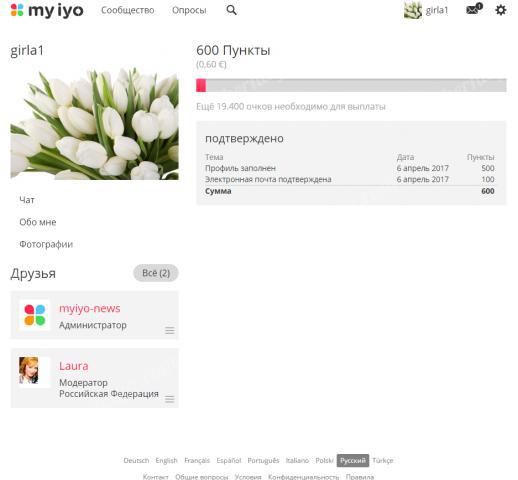The image size is (518, 480).
Task: Click the my iyo logo
Action: pos(47,11)
